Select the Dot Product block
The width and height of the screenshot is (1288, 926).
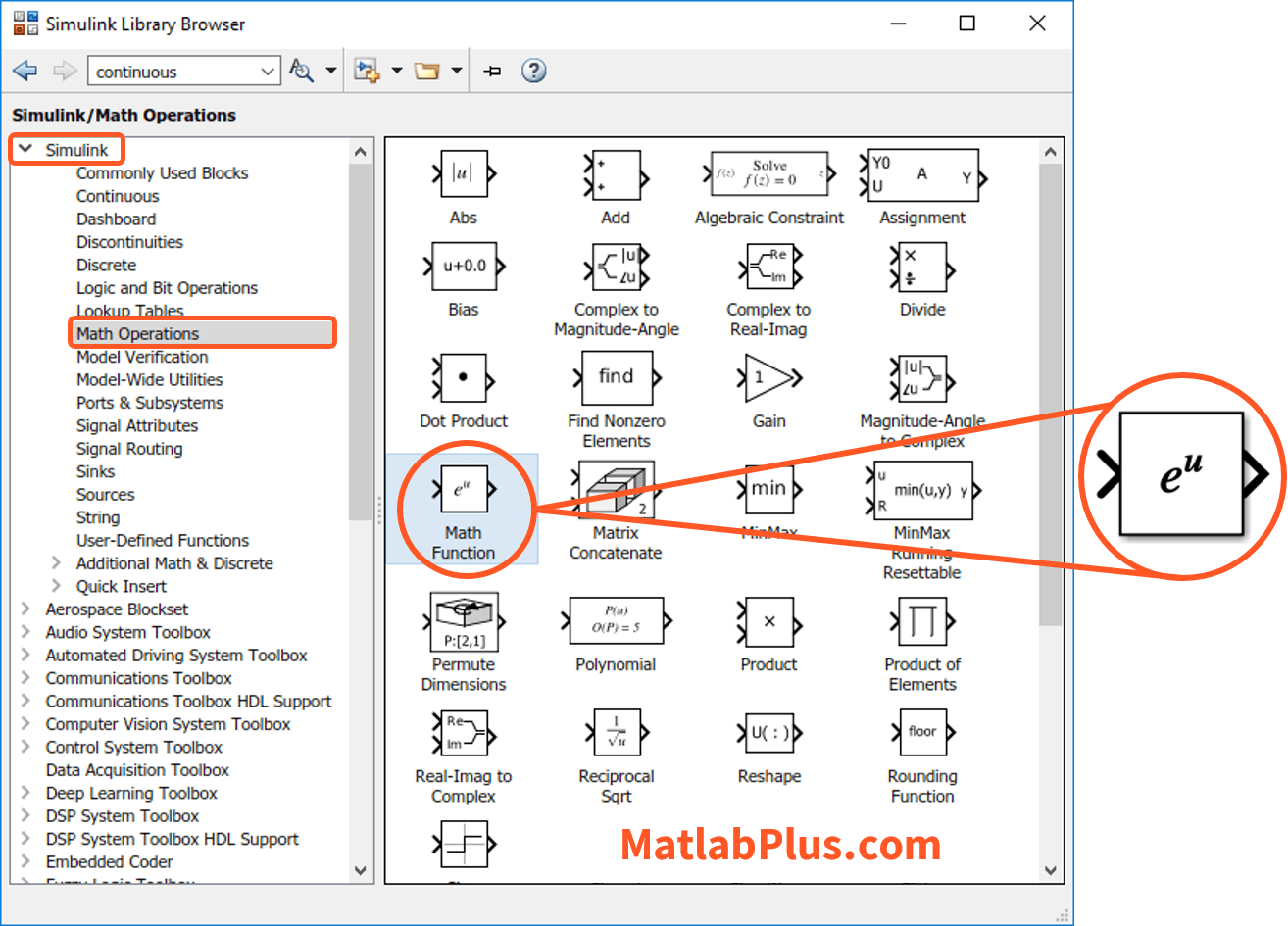(x=463, y=378)
